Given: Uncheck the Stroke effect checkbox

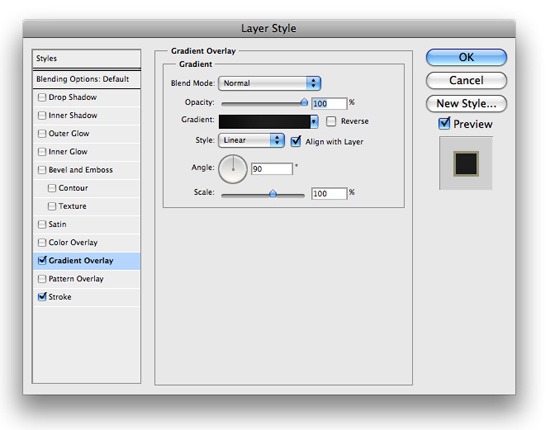Looking at the screenshot, I should click(42, 297).
